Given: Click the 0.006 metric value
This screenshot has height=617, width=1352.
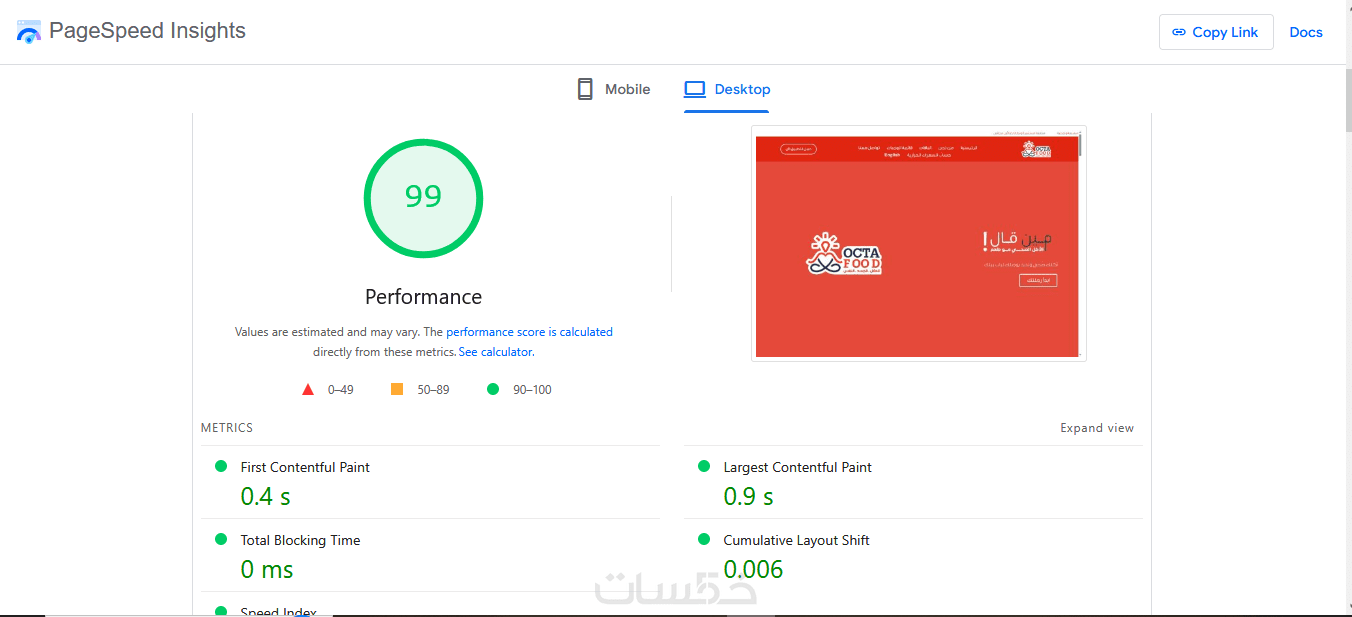Looking at the screenshot, I should pos(753,569).
